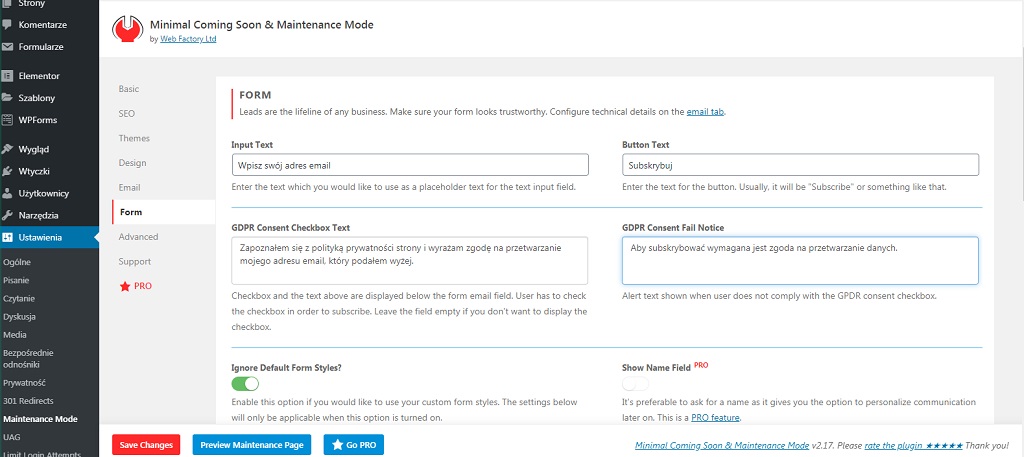Click the Formularze envelope icon
The width and height of the screenshot is (1024, 457).
[x=7, y=47]
